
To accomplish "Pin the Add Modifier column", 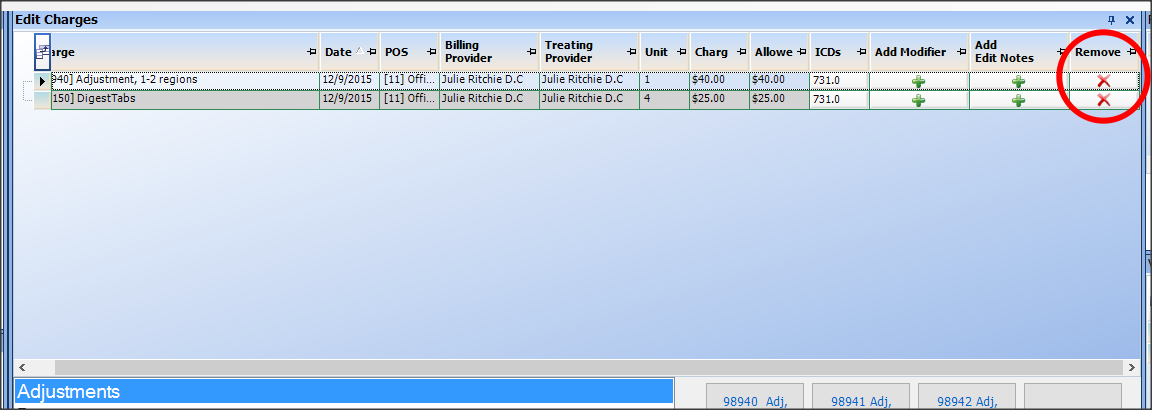I will [x=962, y=52].
